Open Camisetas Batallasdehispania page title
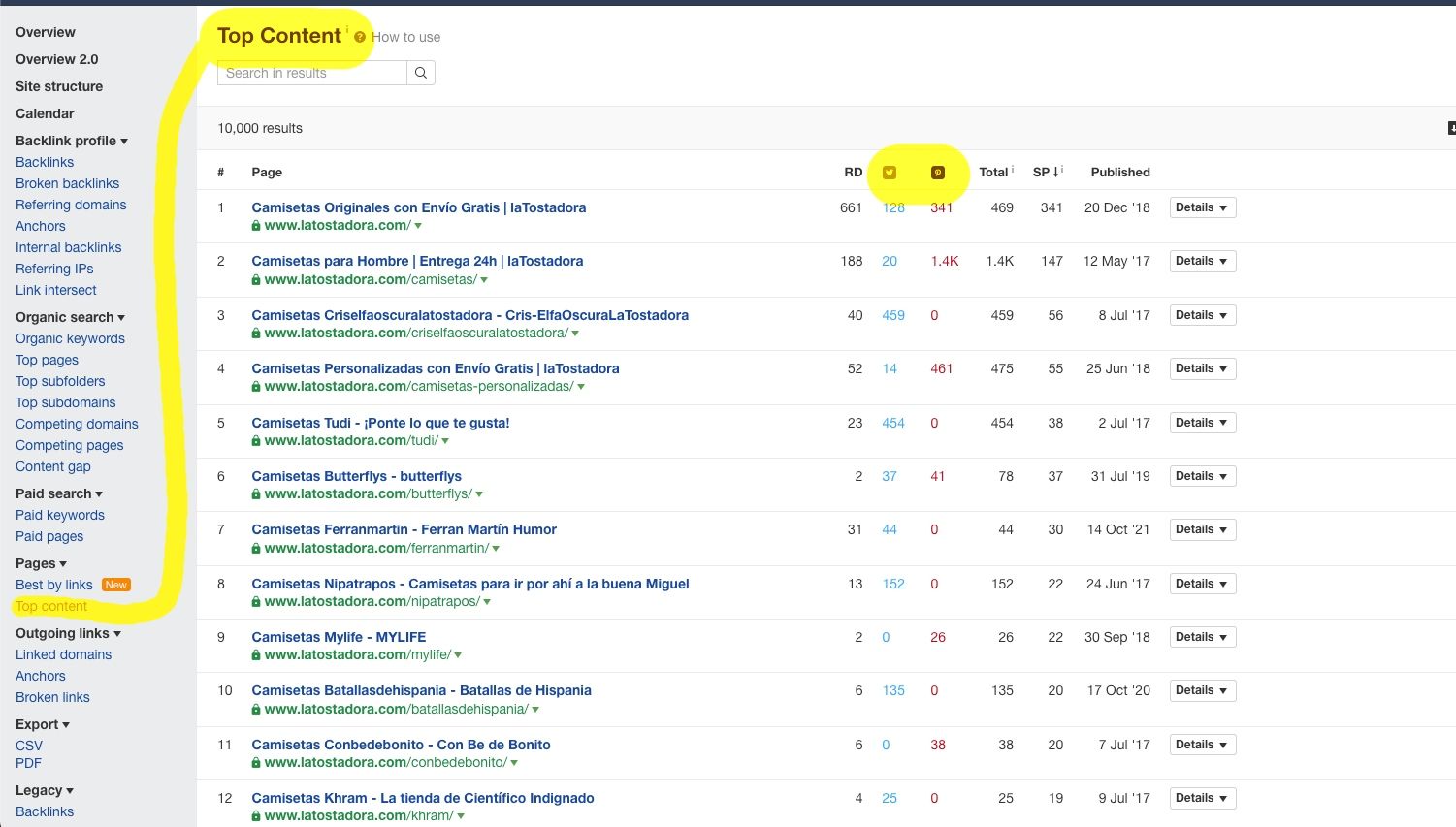 (x=421, y=690)
